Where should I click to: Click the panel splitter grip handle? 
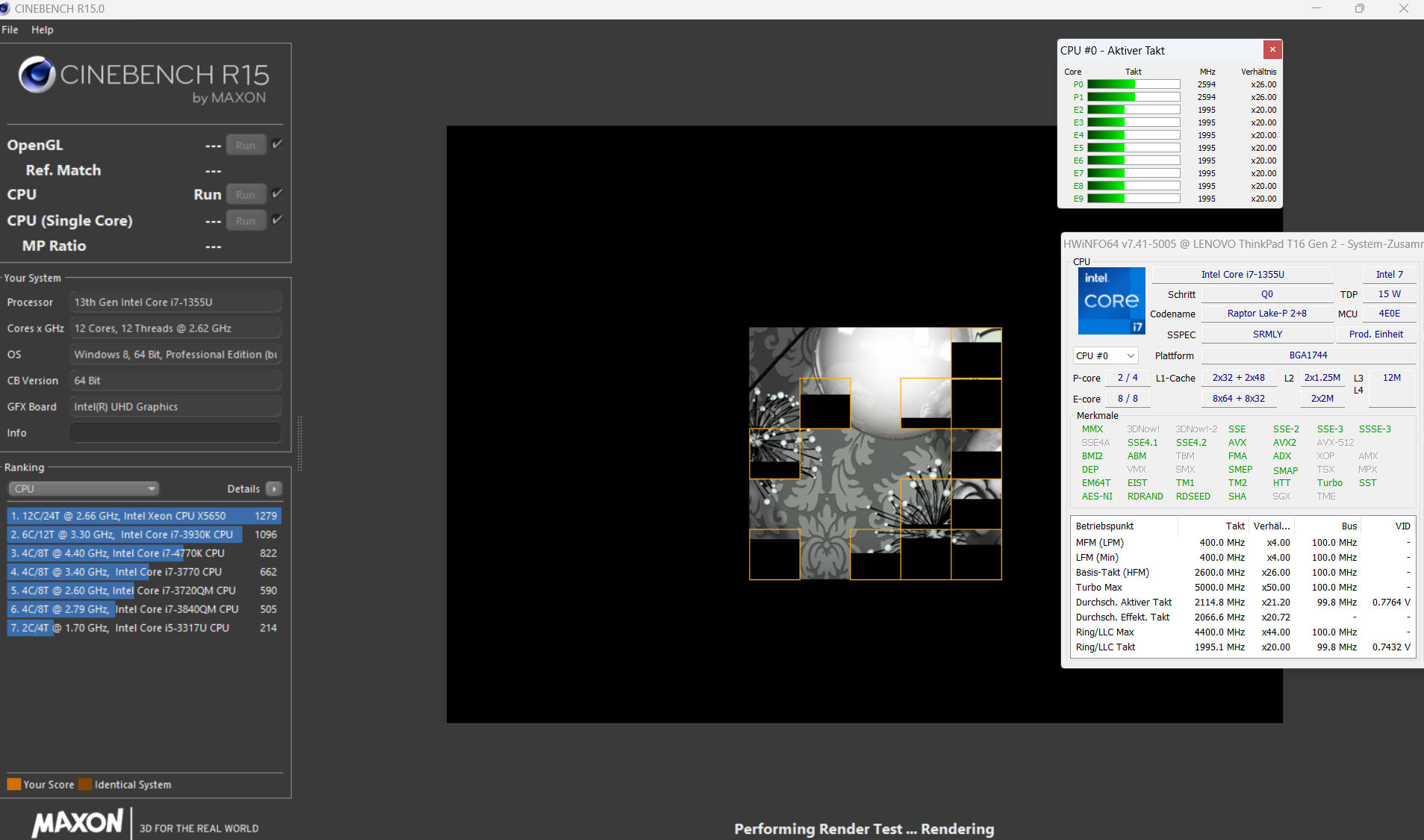point(299,444)
